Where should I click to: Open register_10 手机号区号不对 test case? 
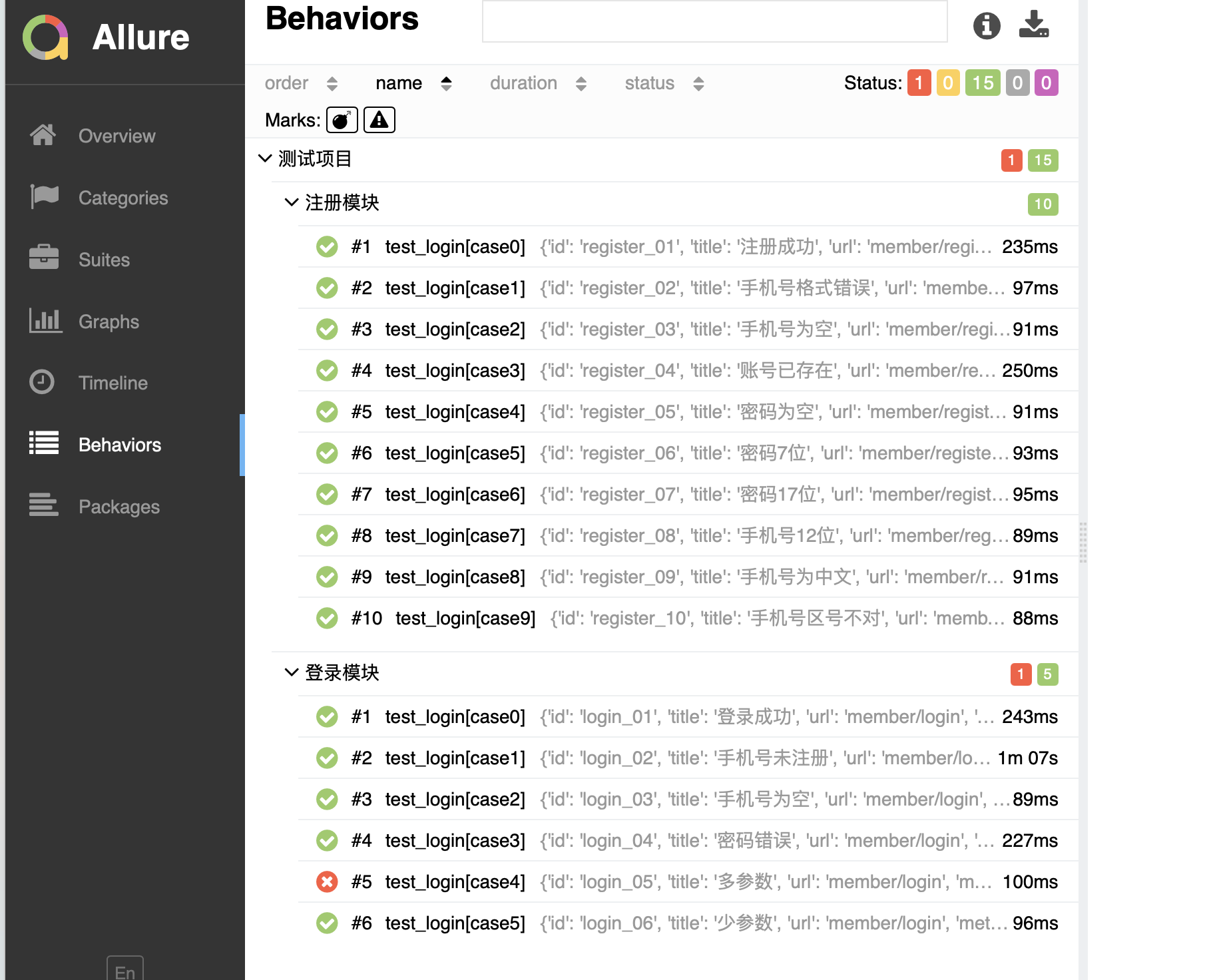(x=688, y=618)
